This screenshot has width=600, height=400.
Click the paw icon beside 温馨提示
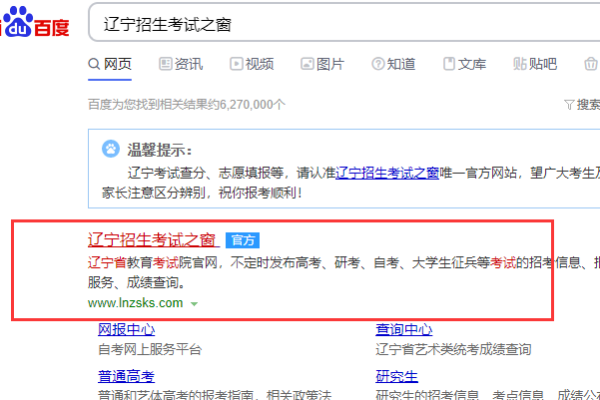pos(111,149)
